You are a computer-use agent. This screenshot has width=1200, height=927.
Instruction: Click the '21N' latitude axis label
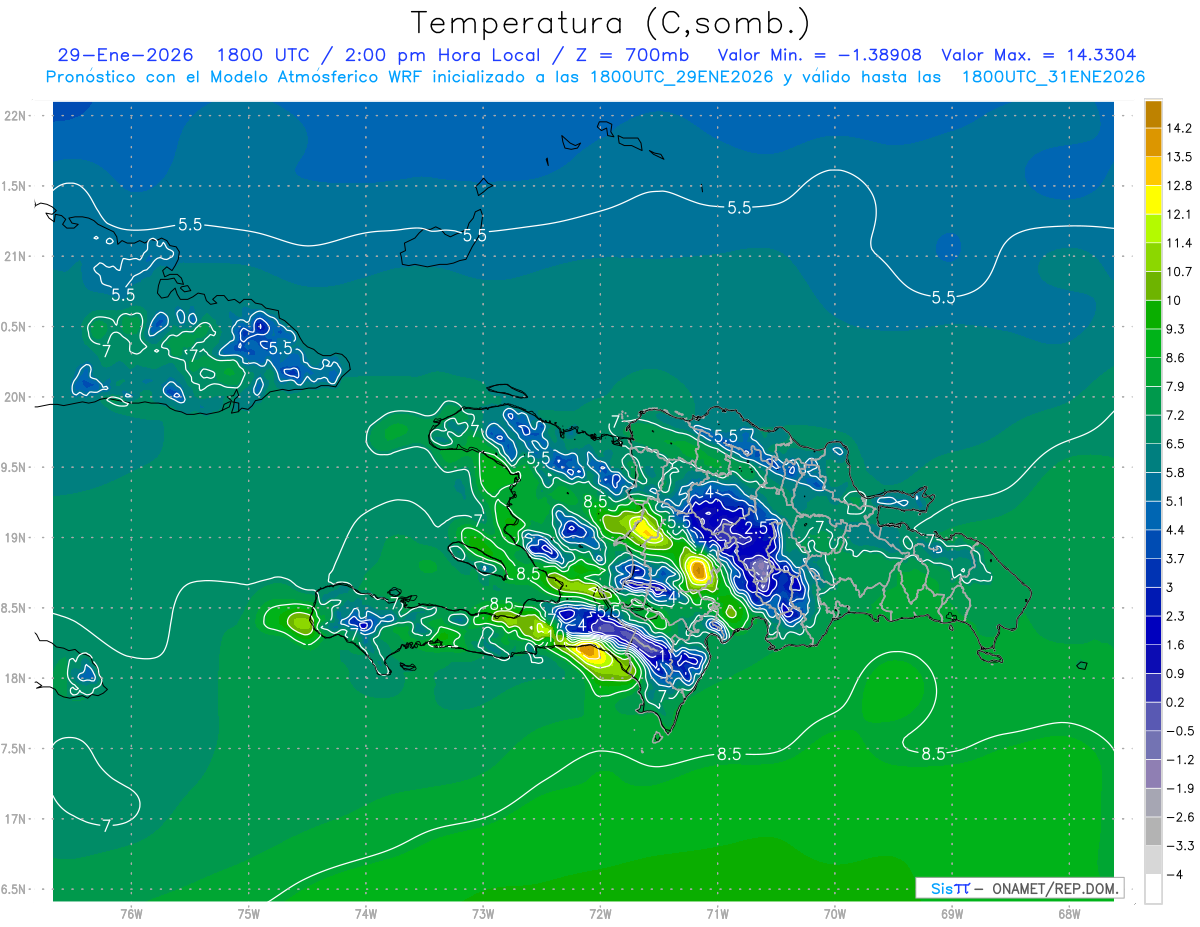[x=16, y=256]
